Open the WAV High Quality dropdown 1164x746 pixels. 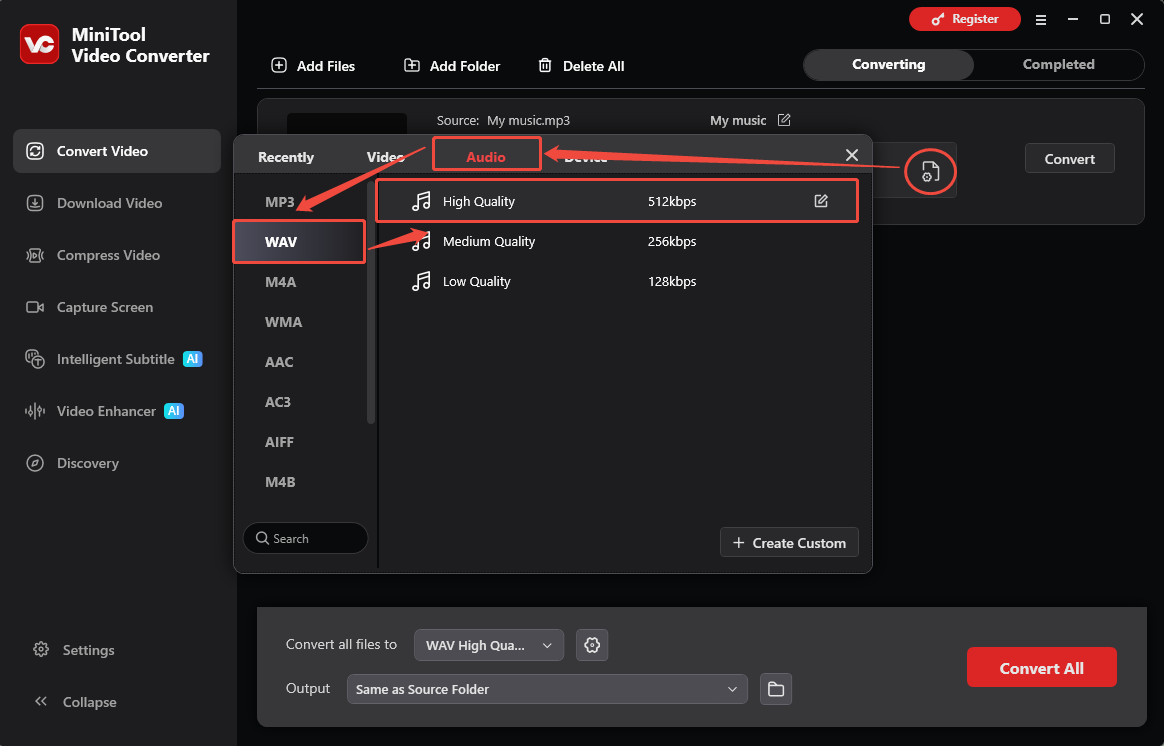click(x=488, y=645)
